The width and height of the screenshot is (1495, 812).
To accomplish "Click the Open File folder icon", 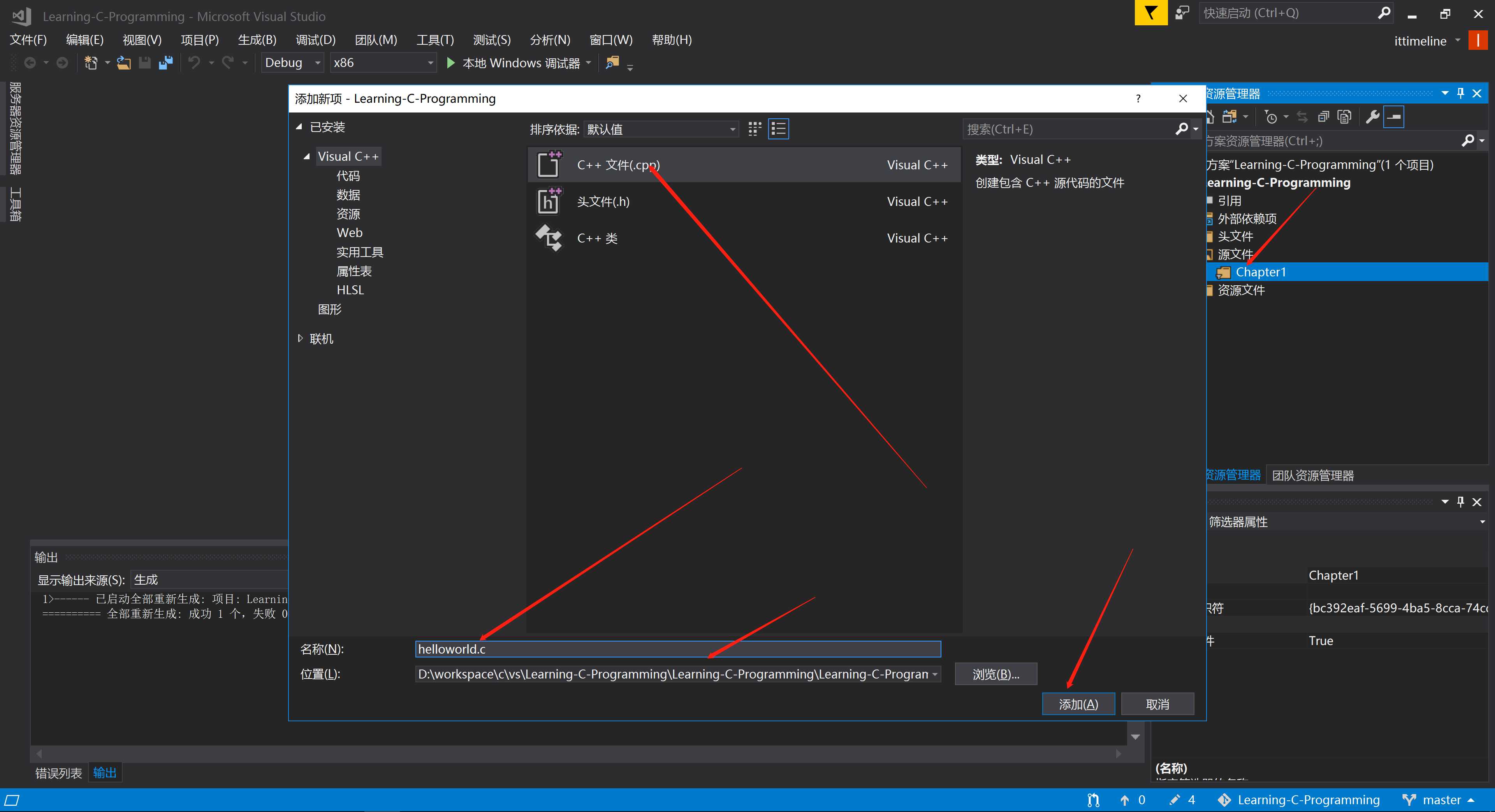I will point(124,63).
